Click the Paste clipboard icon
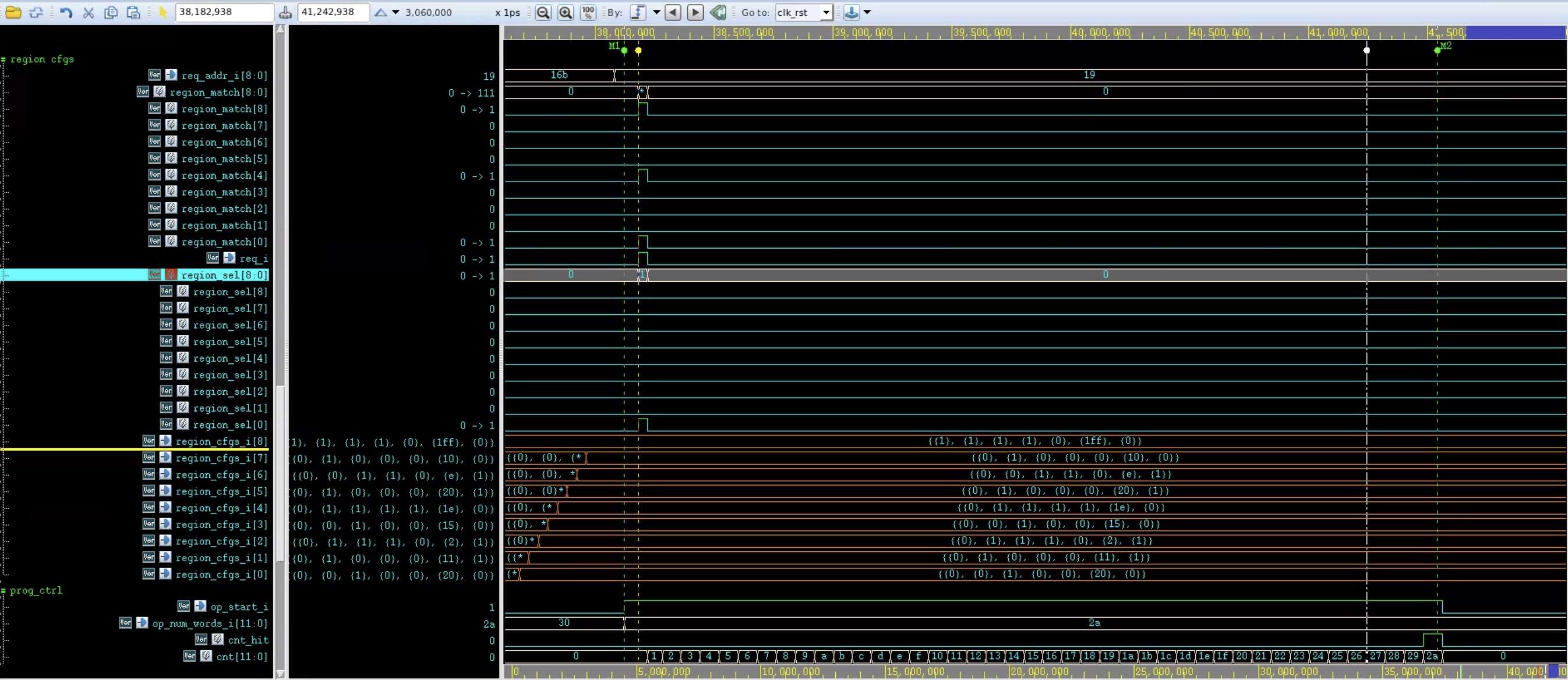The height and width of the screenshot is (680, 1568). point(133,12)
